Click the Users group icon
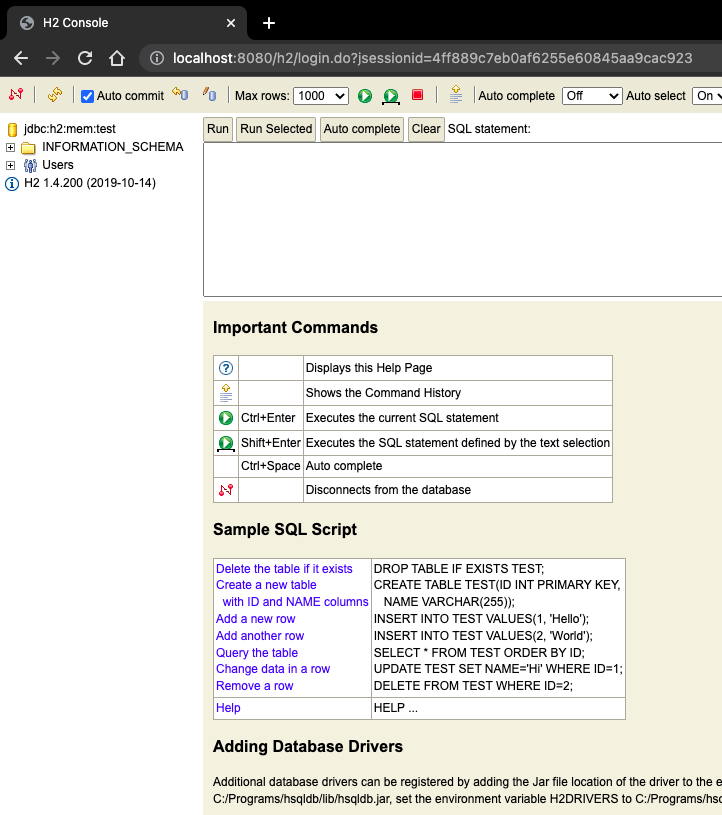 coord(30,166)
